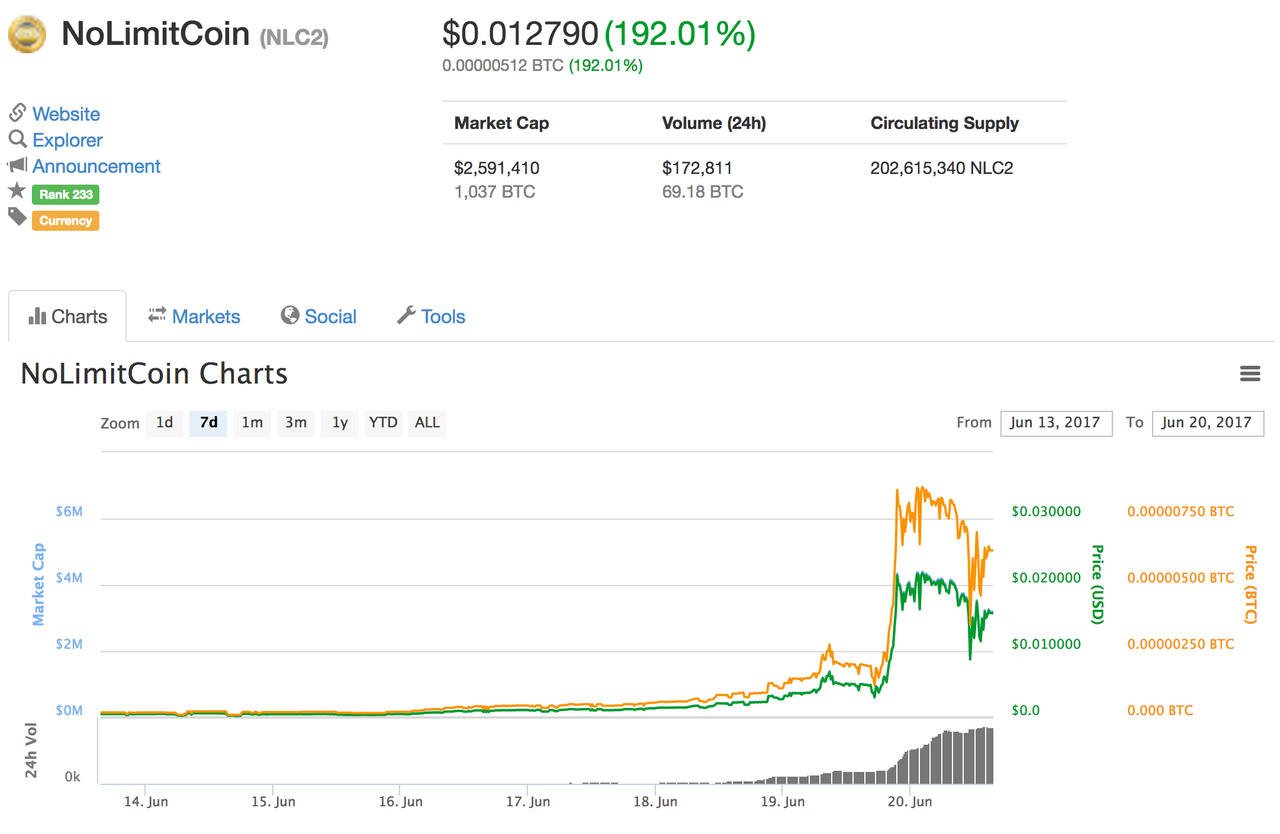Click the $0.030000 USD axis tick
Viewport: 1280px width, 834px height.
click(x=1046, y=511)
